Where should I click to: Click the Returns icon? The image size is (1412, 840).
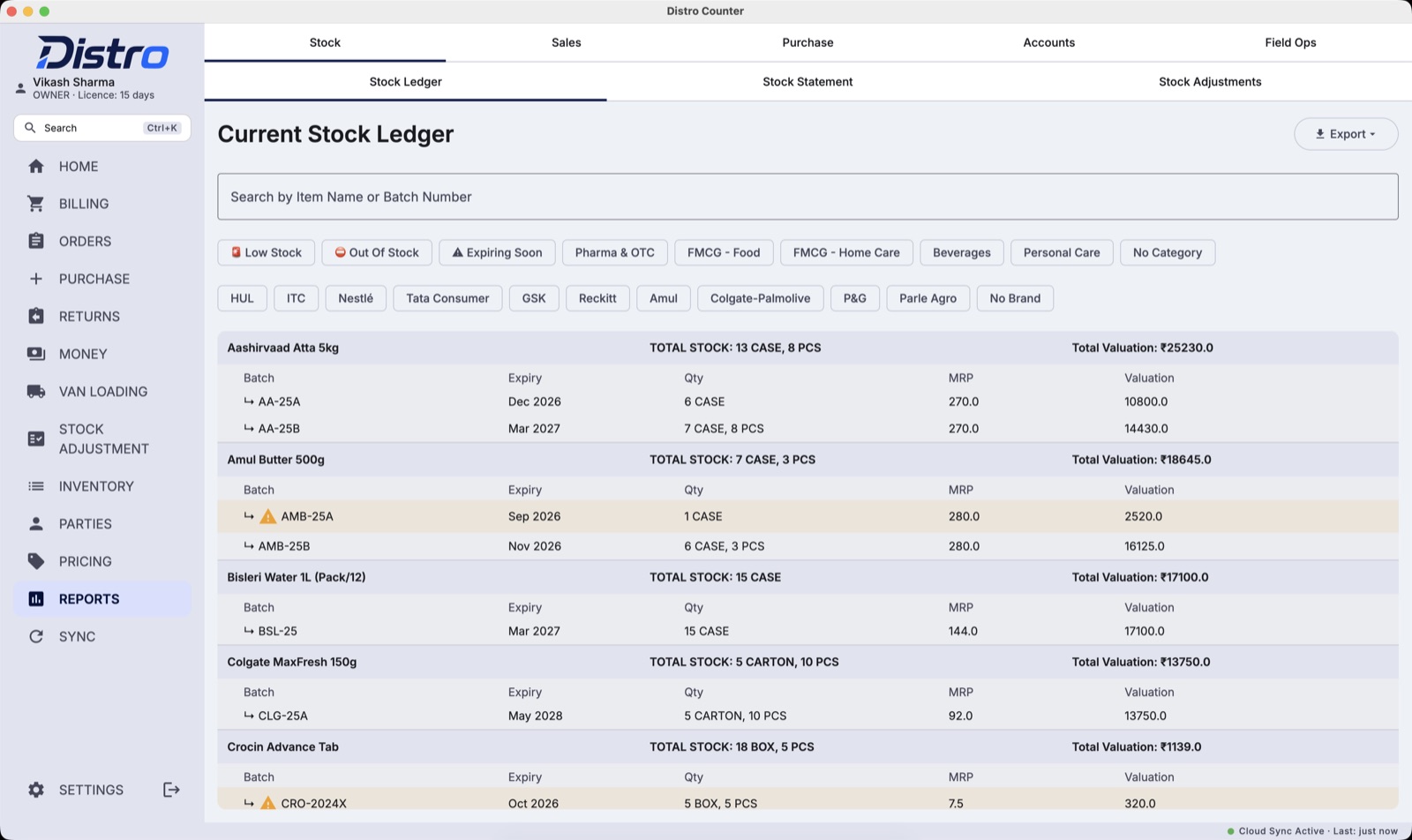pyautogui.click(x=36, y=316)
